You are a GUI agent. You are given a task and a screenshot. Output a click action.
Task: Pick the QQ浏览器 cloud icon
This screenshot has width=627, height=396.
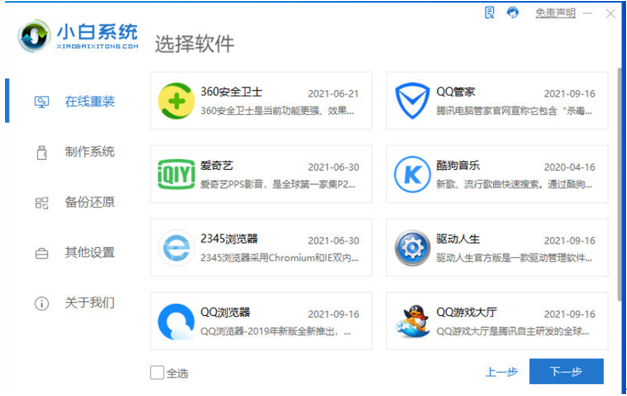pos(176,322)
